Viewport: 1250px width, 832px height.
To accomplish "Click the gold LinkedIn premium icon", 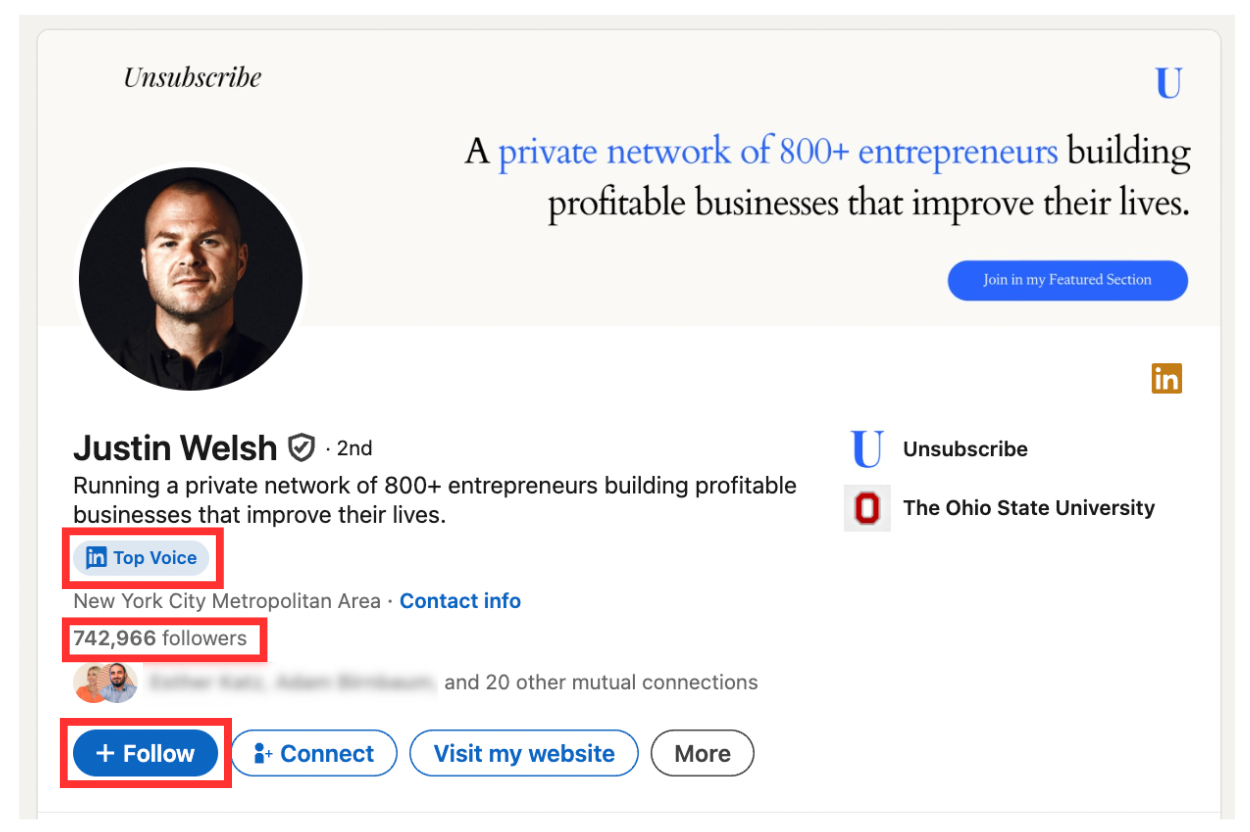I will 1166,378.
